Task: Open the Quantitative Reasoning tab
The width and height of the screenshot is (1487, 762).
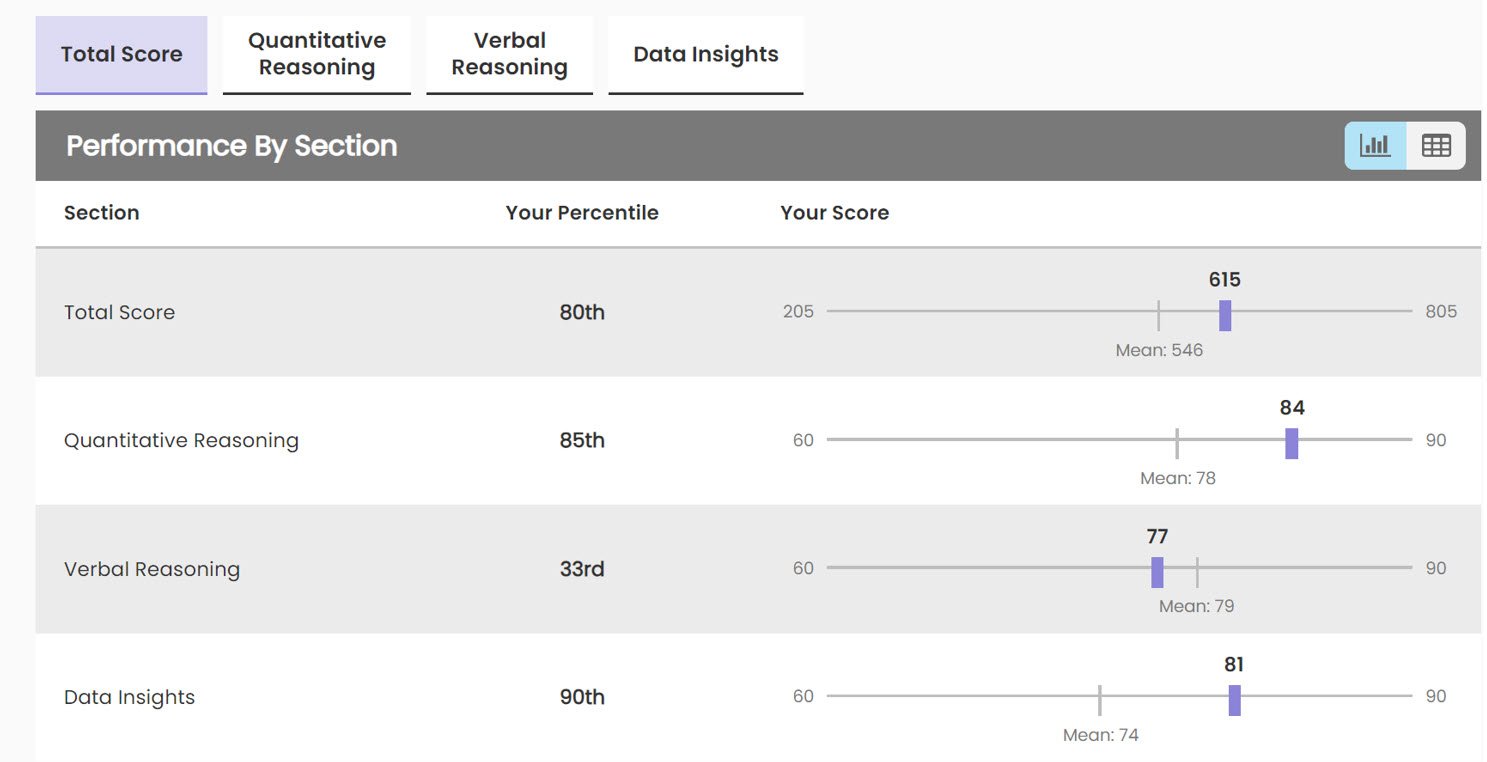Action: coord(317,55)
